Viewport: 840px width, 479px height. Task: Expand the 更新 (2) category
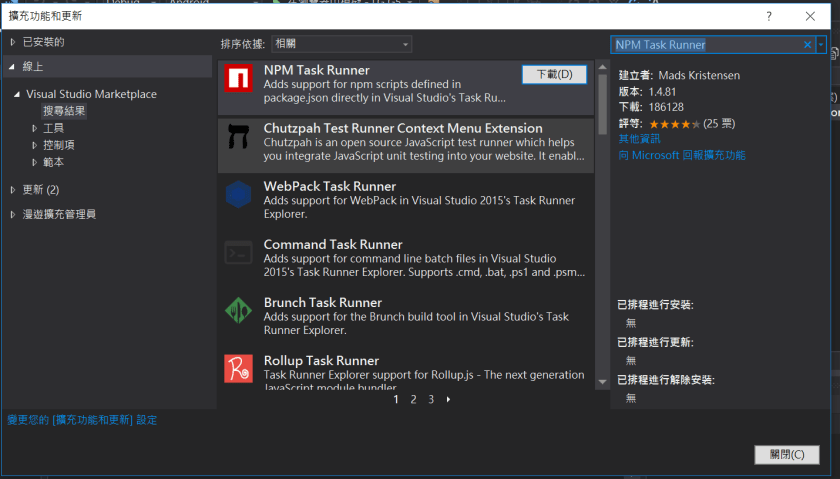pos(12,189)
